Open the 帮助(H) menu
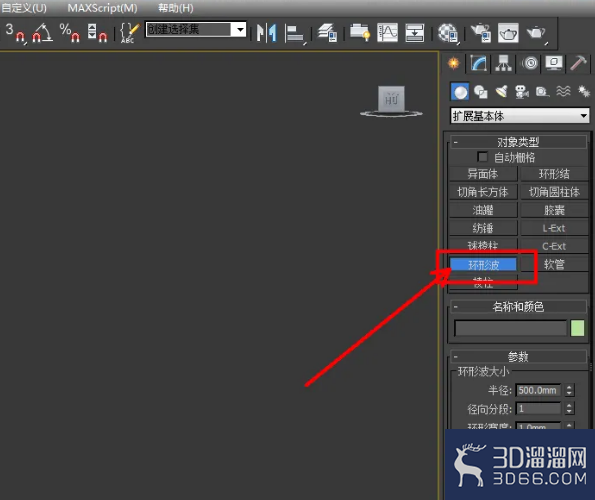 (176, 8)
